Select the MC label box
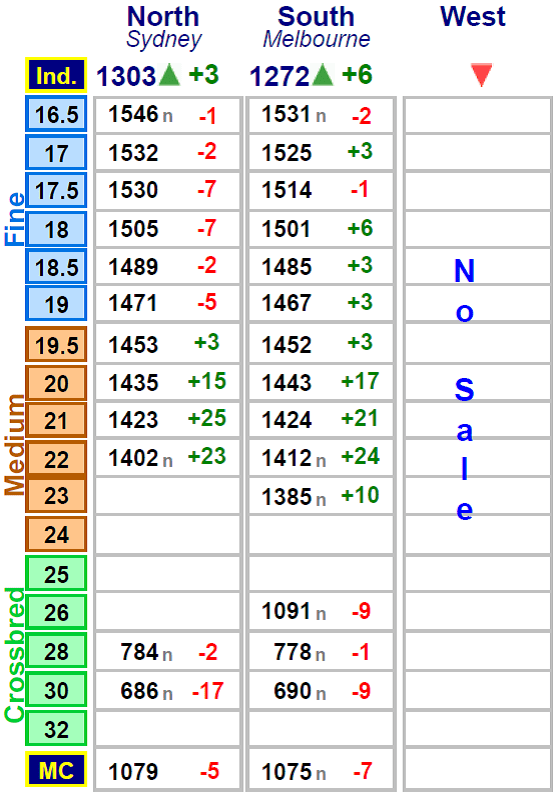The width and height of the screenshot is (560, 794). (x=56, y=770)
